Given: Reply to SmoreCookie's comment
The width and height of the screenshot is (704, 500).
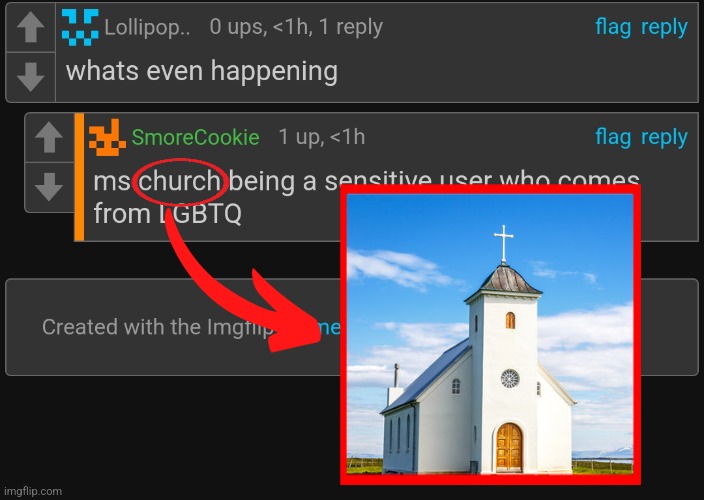Looking at the screenshot, I should coord(664,138).
